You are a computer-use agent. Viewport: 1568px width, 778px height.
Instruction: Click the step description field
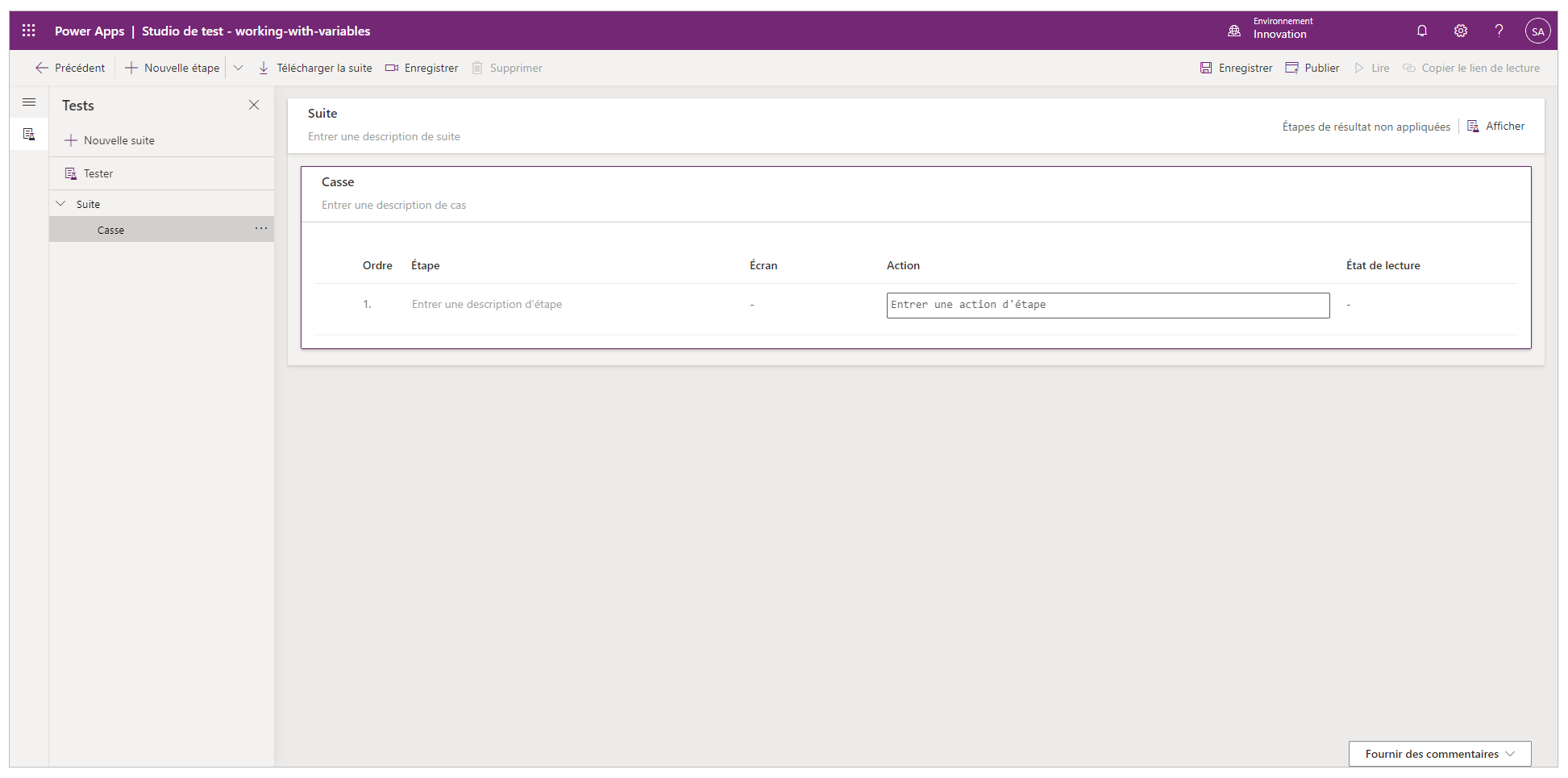487,305
